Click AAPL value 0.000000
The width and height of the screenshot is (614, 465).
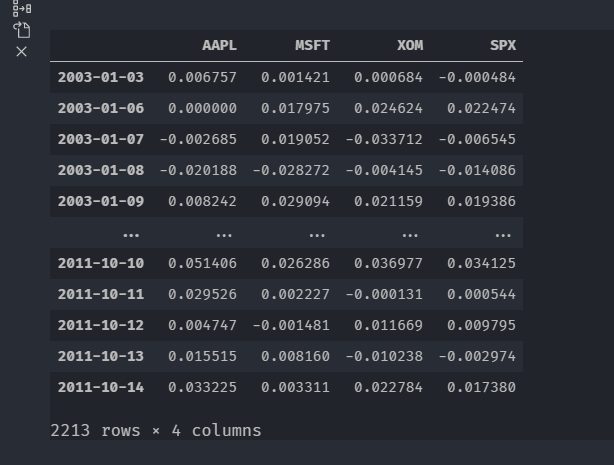[x=202, y=108]
